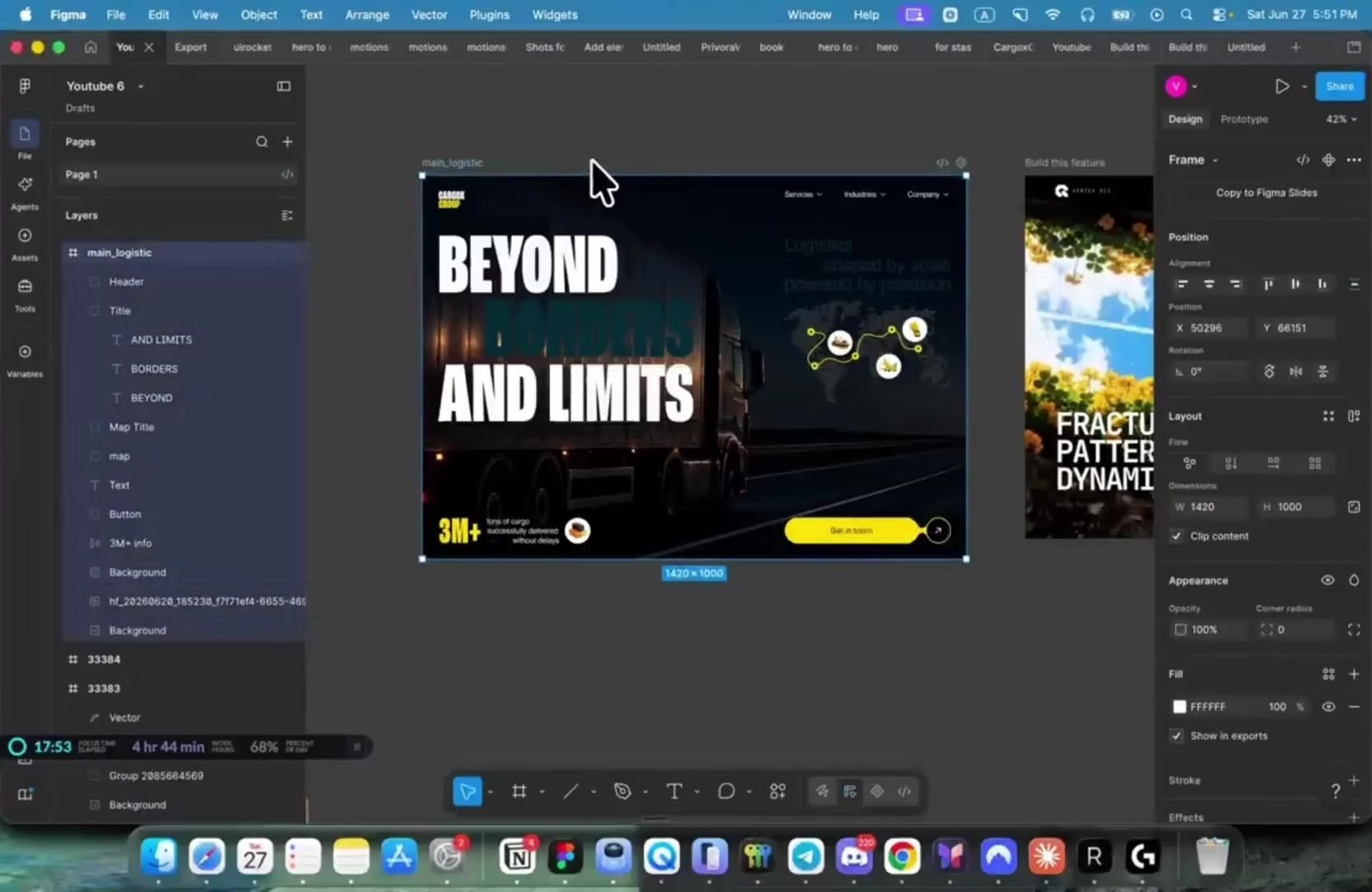Switch to the Prototype tab

coord(1244,119)
